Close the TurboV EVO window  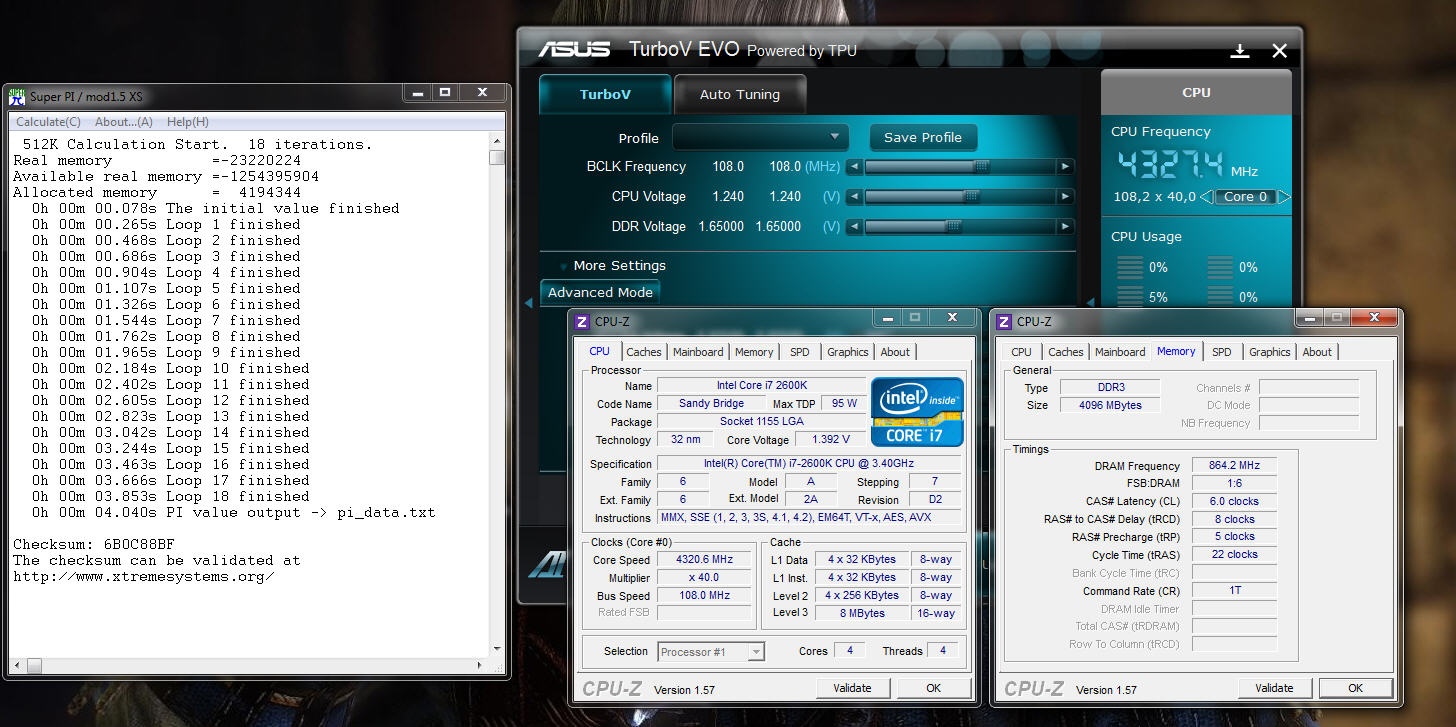(1279, 51)
